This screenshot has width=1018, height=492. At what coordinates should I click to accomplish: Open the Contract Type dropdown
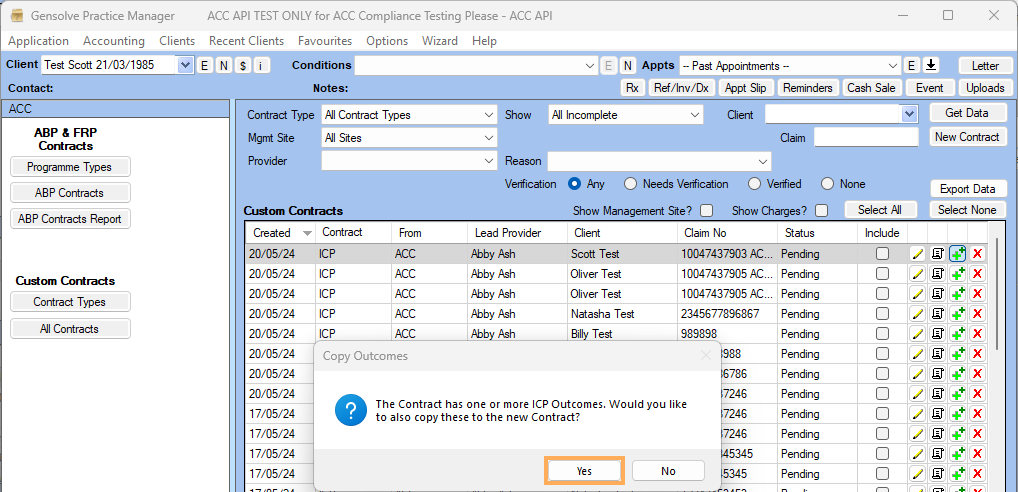point(490,116)
